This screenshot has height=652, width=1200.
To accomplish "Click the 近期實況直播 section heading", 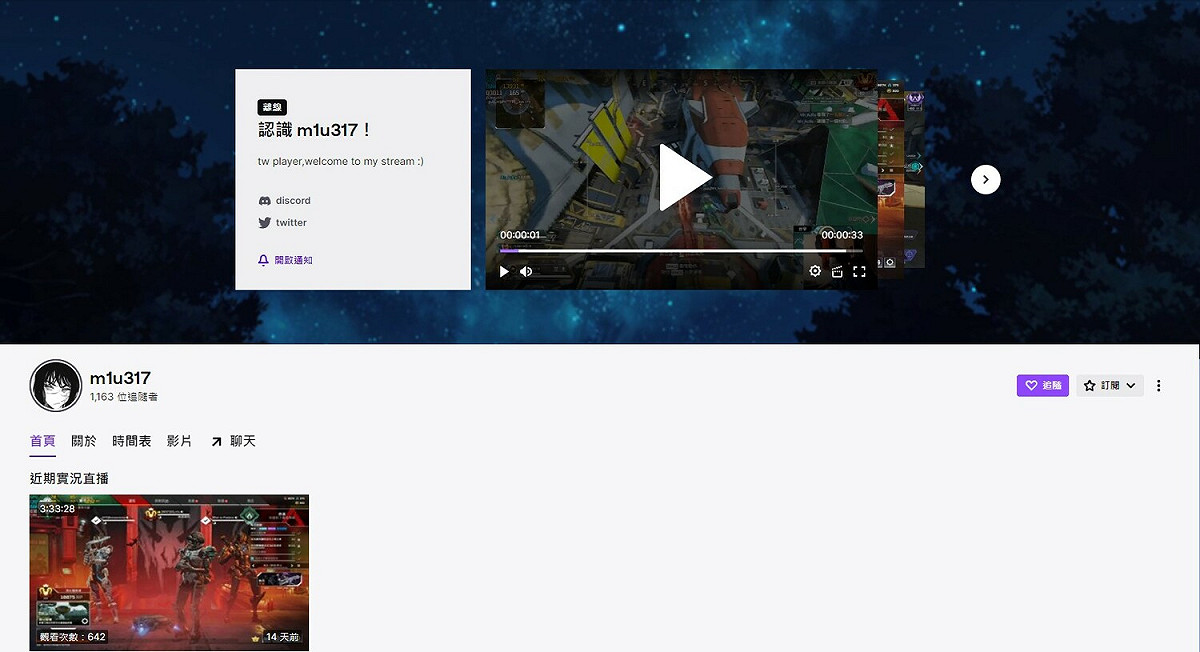I will point(69,479).
